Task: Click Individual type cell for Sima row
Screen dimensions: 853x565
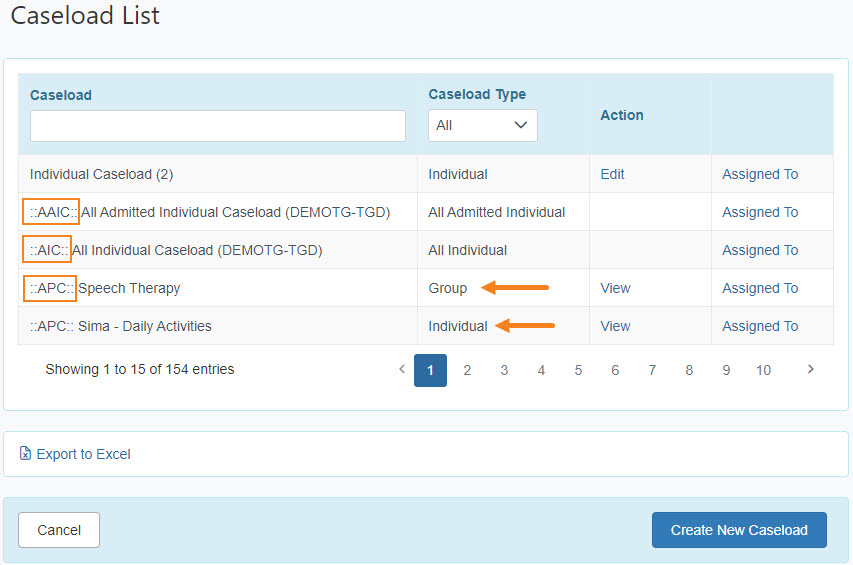Action: (458, 326)
